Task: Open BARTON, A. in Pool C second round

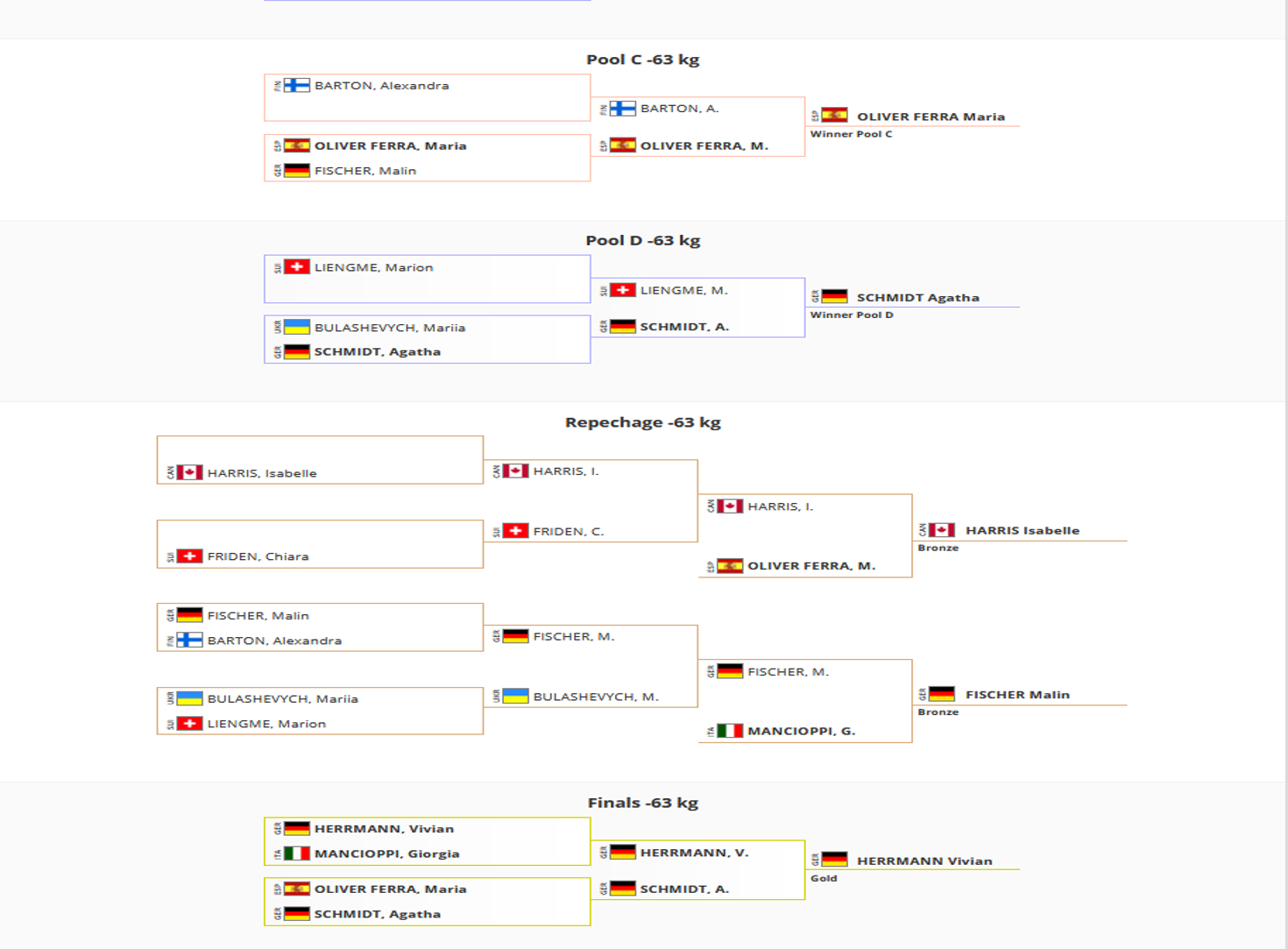Action: (679, 109)
